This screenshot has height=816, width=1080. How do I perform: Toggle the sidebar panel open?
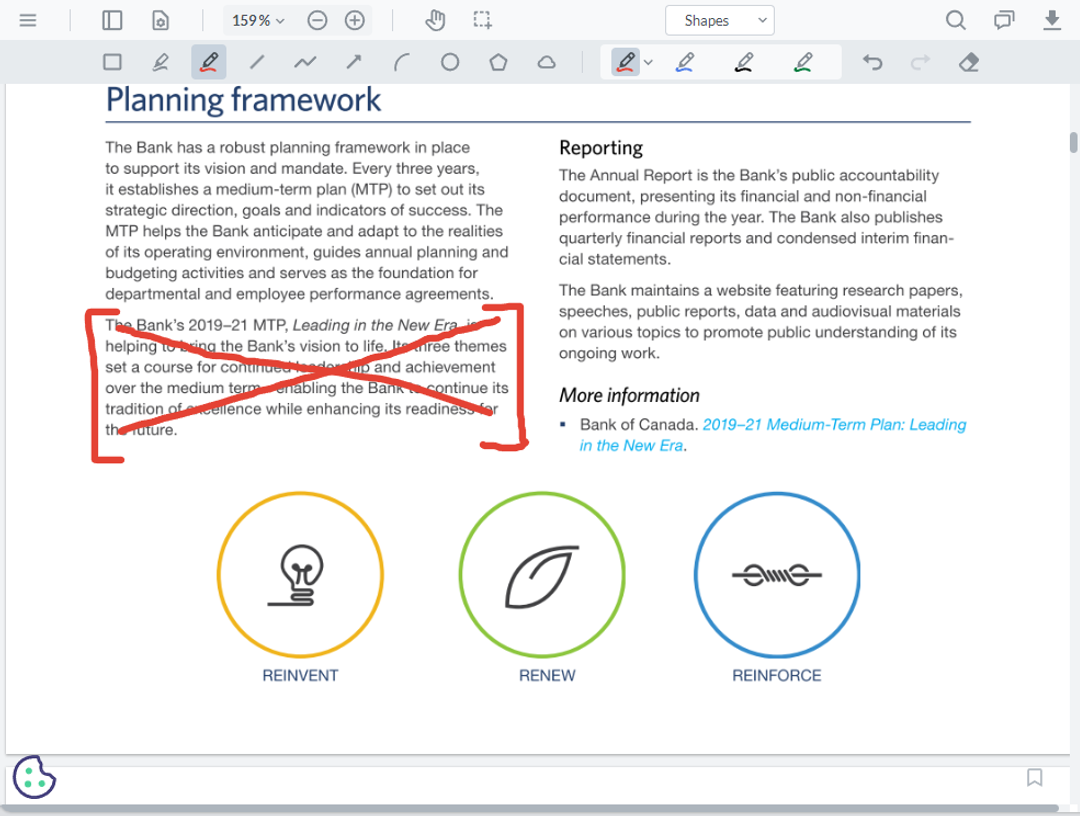point(112,20)
